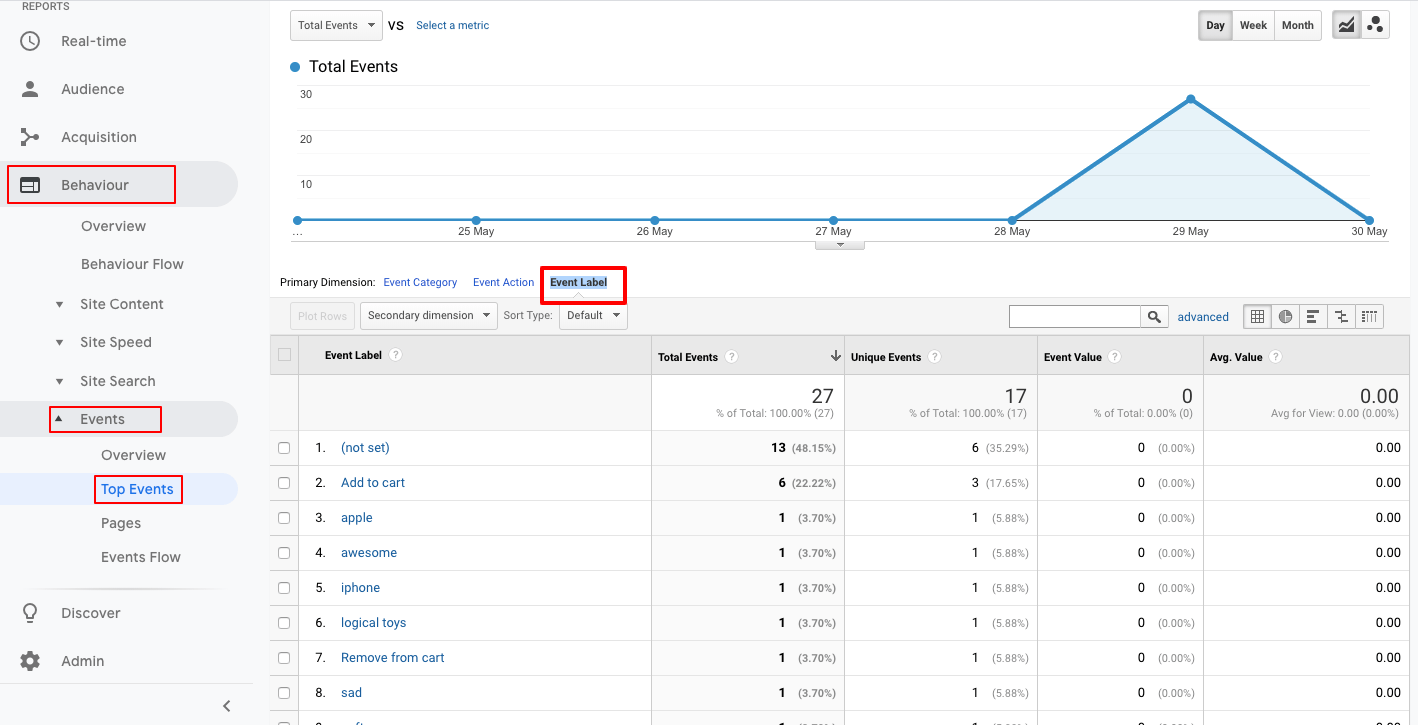Switch to the motion chart view

tap(1375, 24)
